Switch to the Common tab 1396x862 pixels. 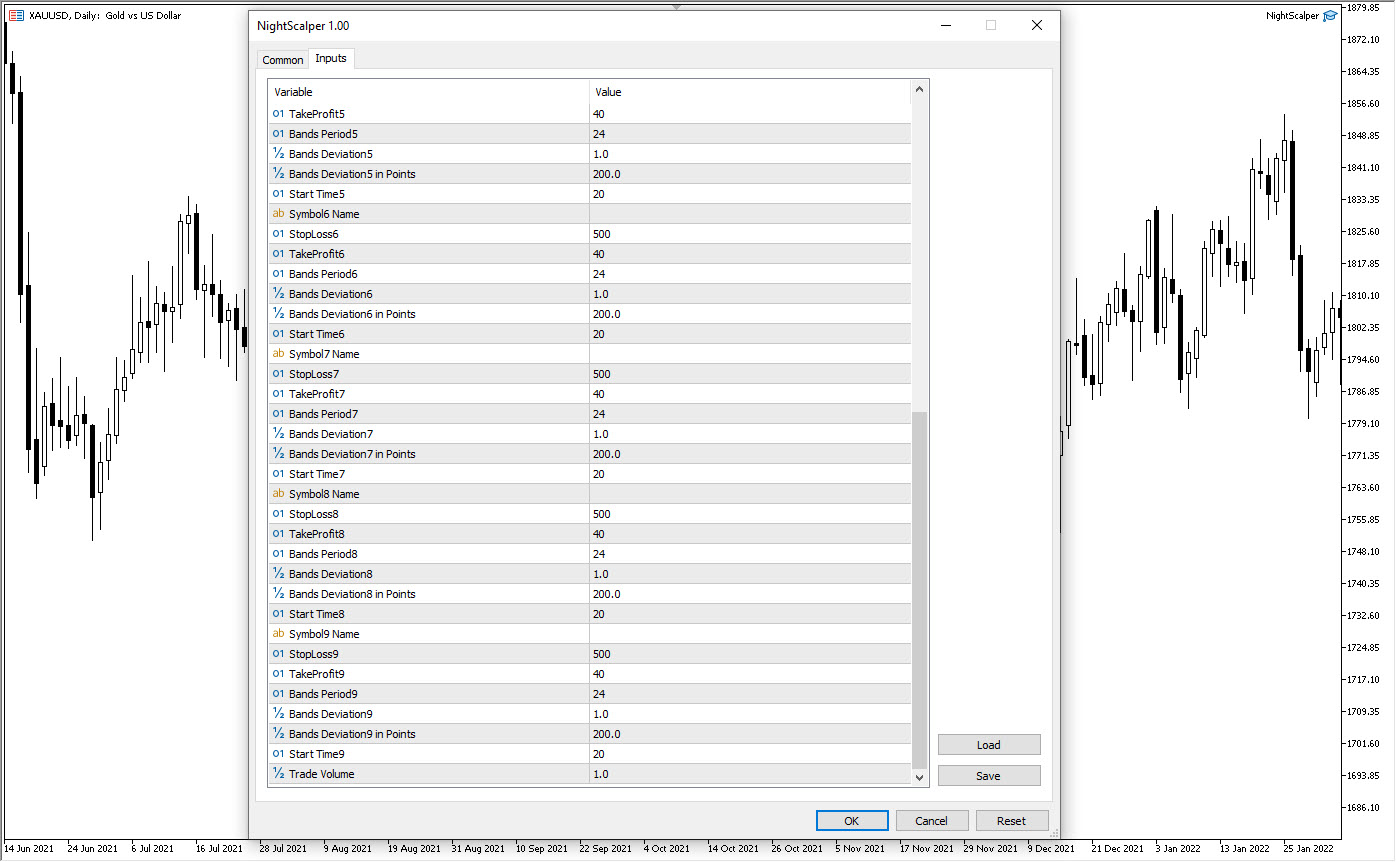coord(282,60)
